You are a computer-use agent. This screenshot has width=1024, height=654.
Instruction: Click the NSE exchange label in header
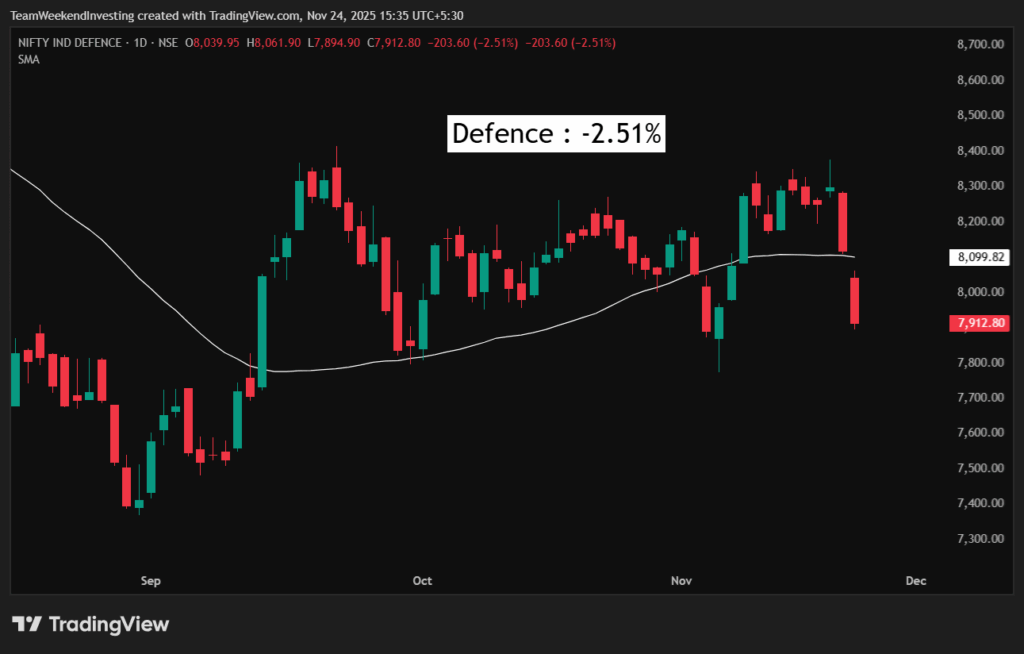pyautogui.click(x=164, y=43)
